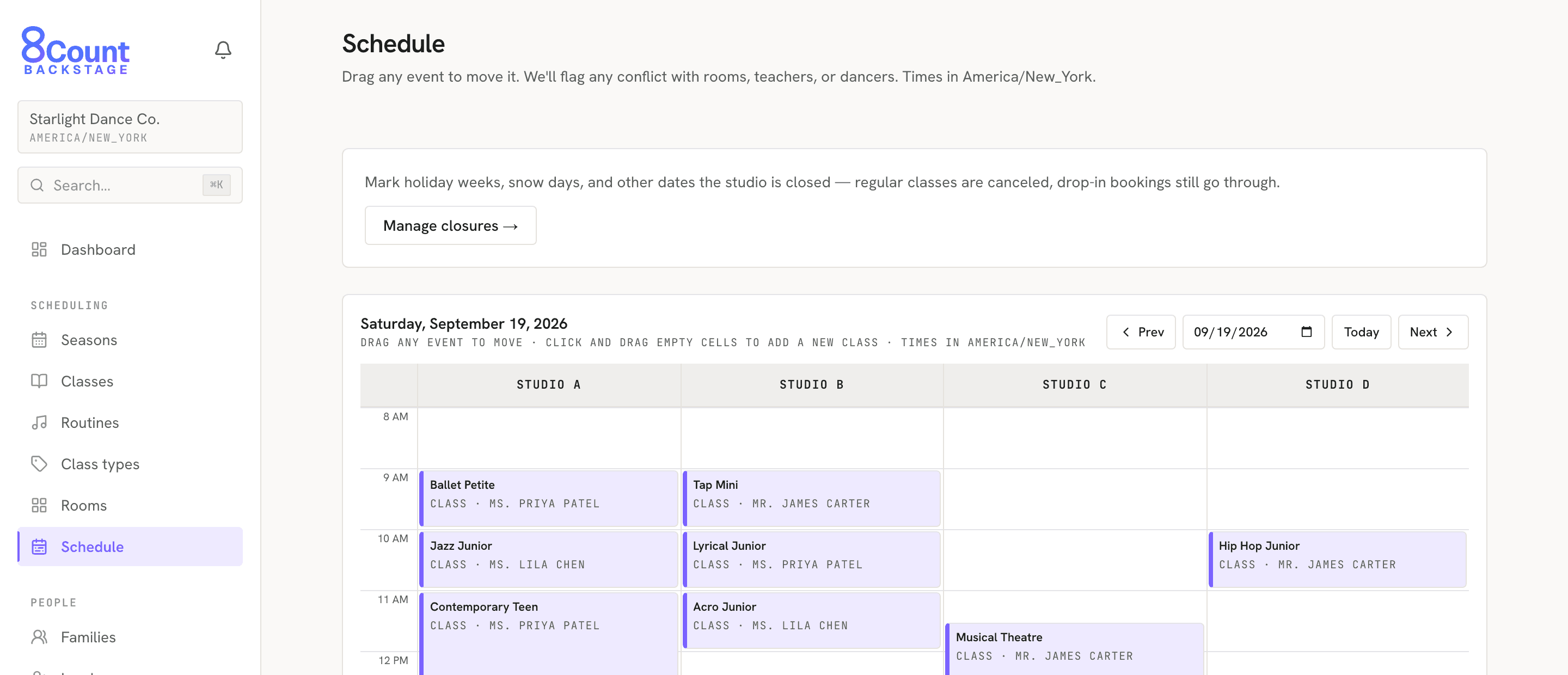This screenshot has height=675, width=1568.
Task: Click the Routines music note icon
Action: pos(39,422)
